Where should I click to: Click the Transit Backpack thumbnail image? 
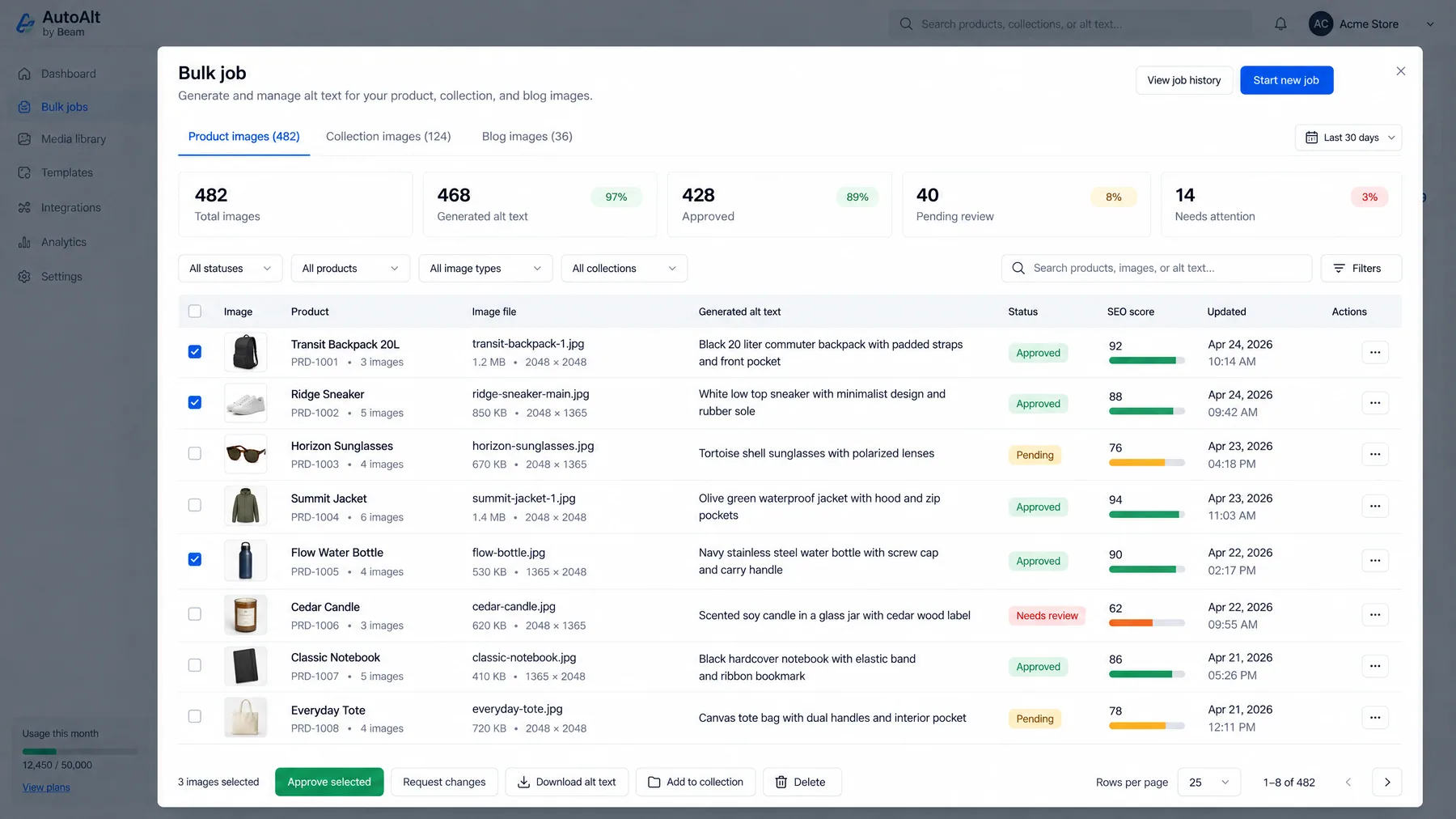[x=246, y=353]
